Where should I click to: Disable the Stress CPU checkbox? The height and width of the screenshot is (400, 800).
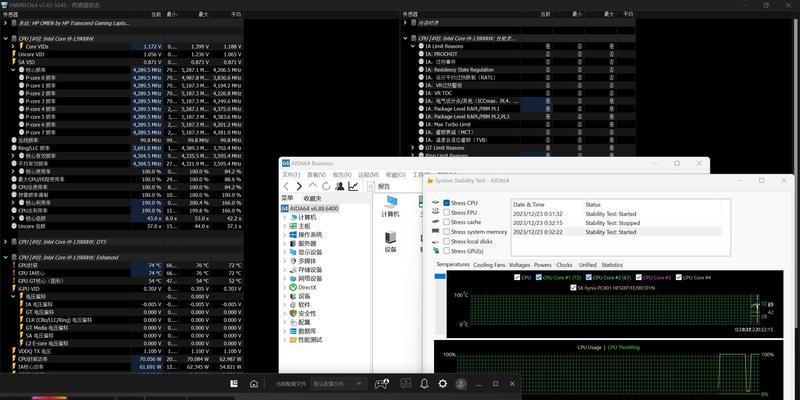coord(447,203)
